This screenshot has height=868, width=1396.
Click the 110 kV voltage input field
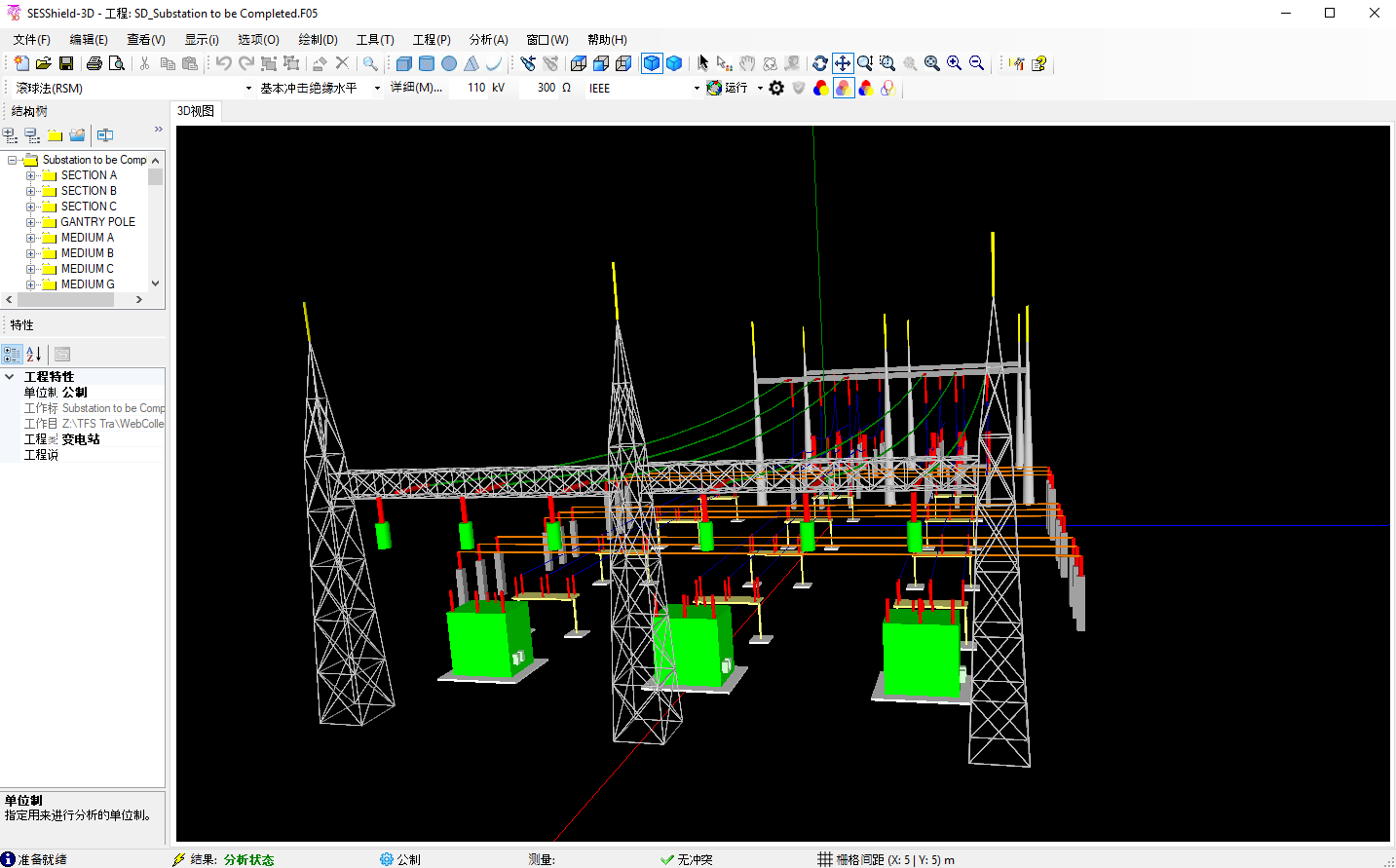click(475, 88)
